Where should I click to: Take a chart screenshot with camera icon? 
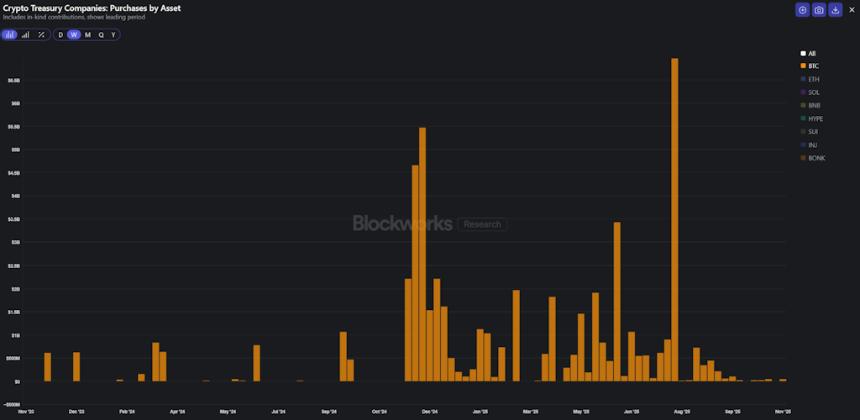pos(819,10)
